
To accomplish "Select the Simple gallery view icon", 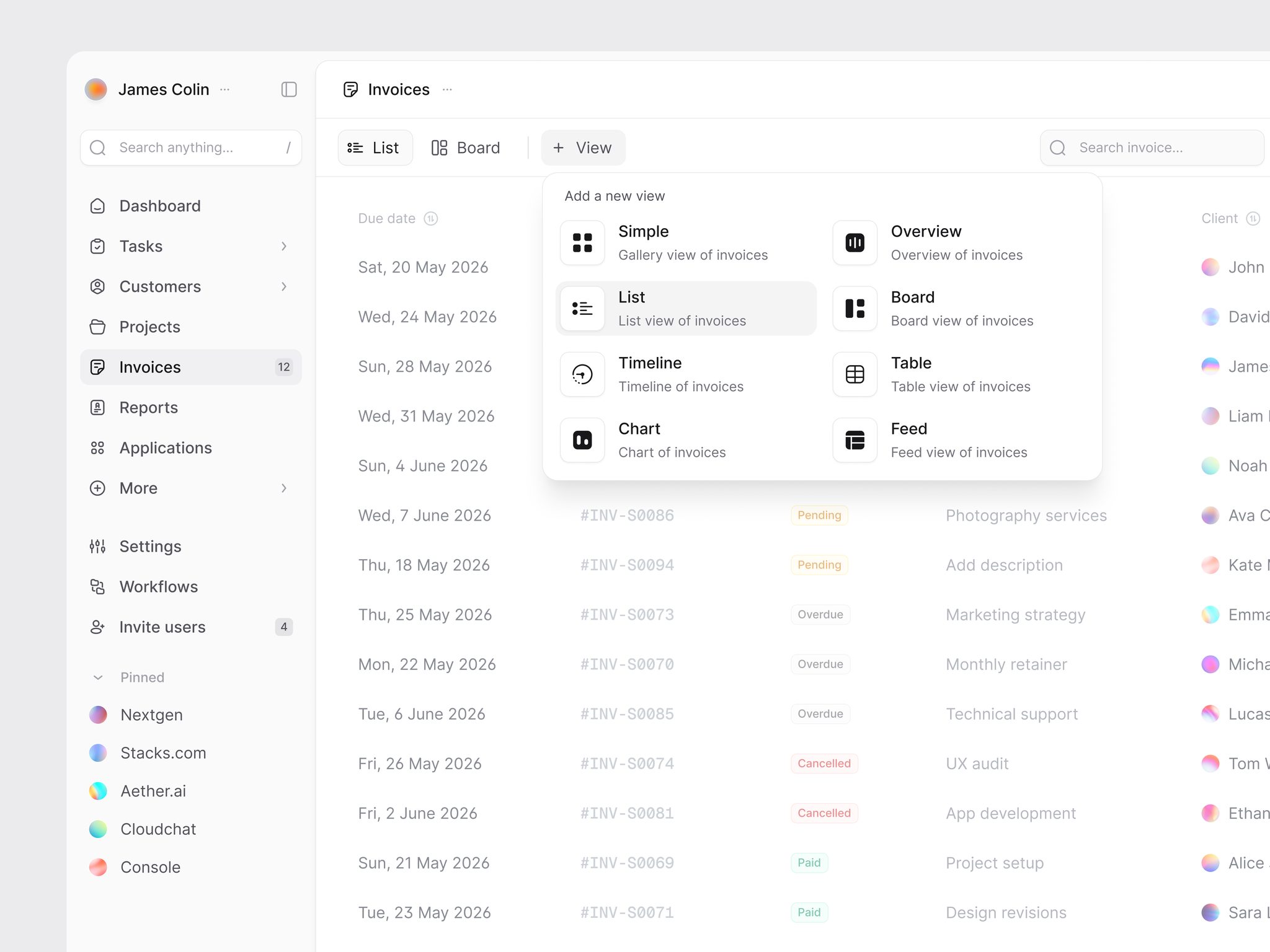I will point(582,243).
